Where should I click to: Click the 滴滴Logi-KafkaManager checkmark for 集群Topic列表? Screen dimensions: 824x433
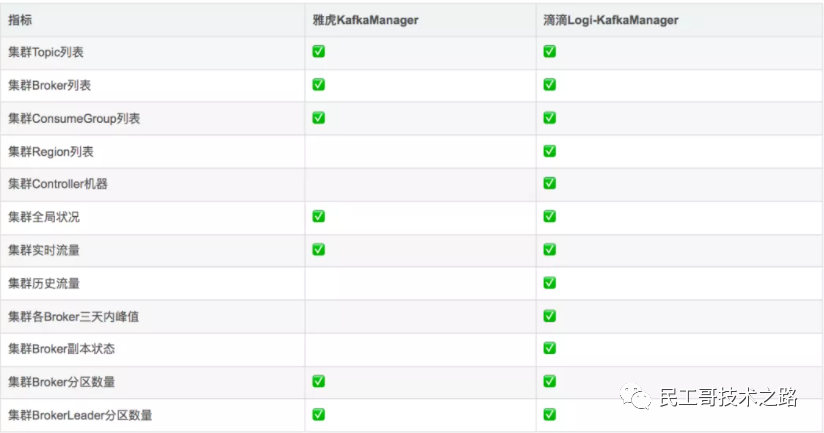(550, 51)
